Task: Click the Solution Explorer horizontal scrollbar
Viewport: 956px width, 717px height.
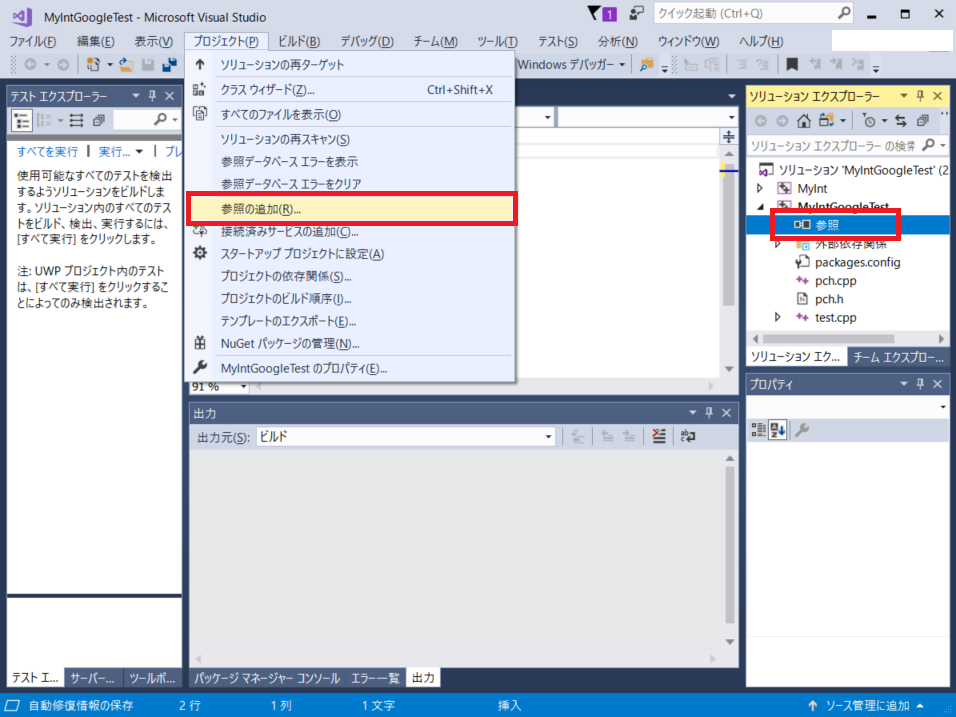Action: click(829, 338)
